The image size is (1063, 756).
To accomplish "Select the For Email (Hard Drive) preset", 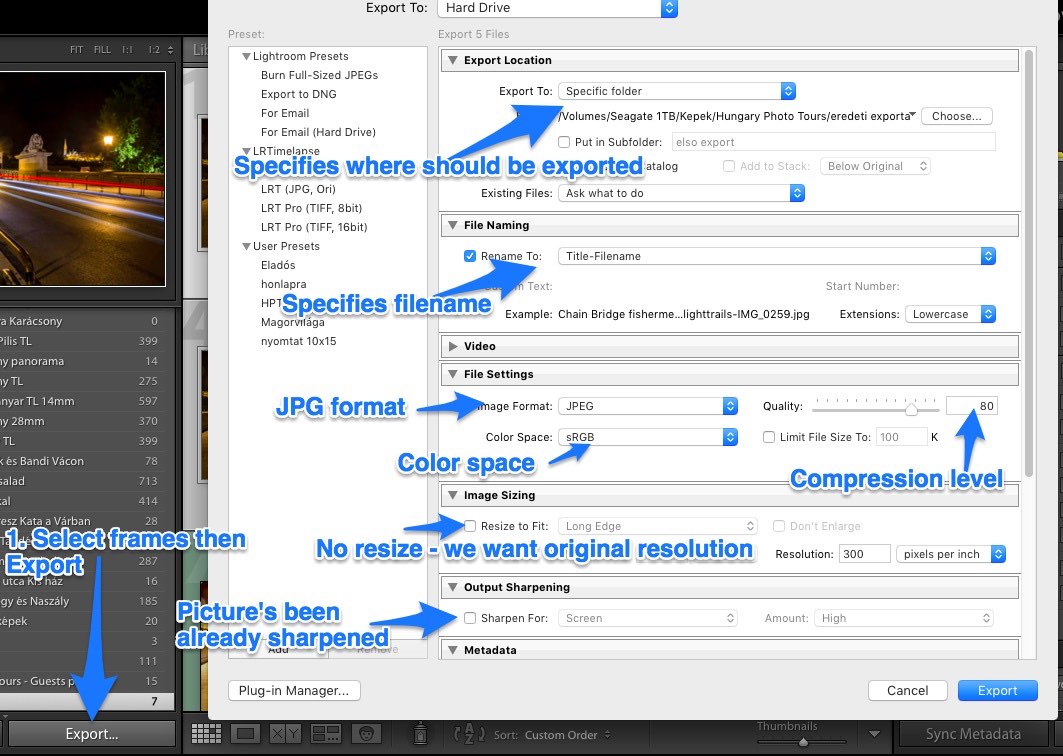I will coord(318,132).
